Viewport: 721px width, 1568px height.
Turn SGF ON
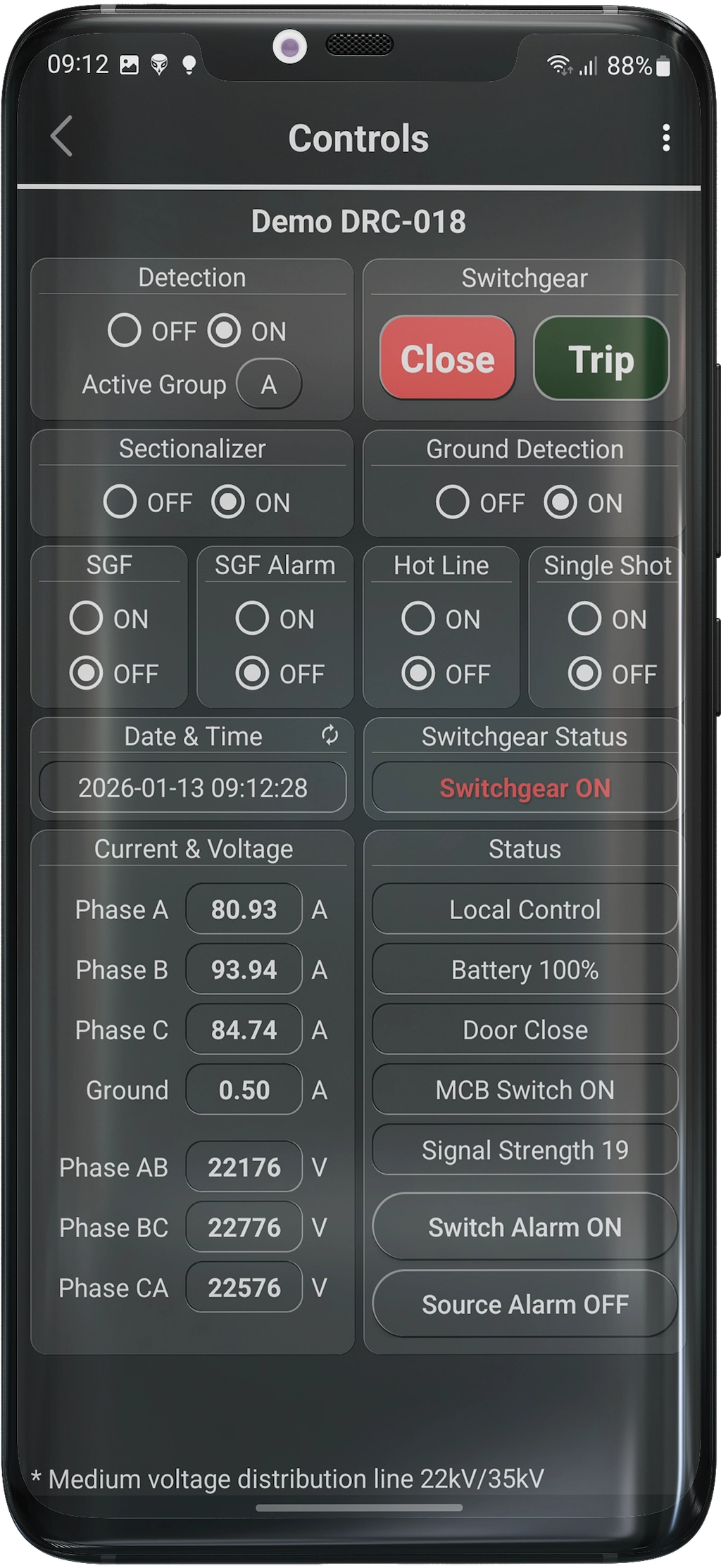[x=86, y=619]
